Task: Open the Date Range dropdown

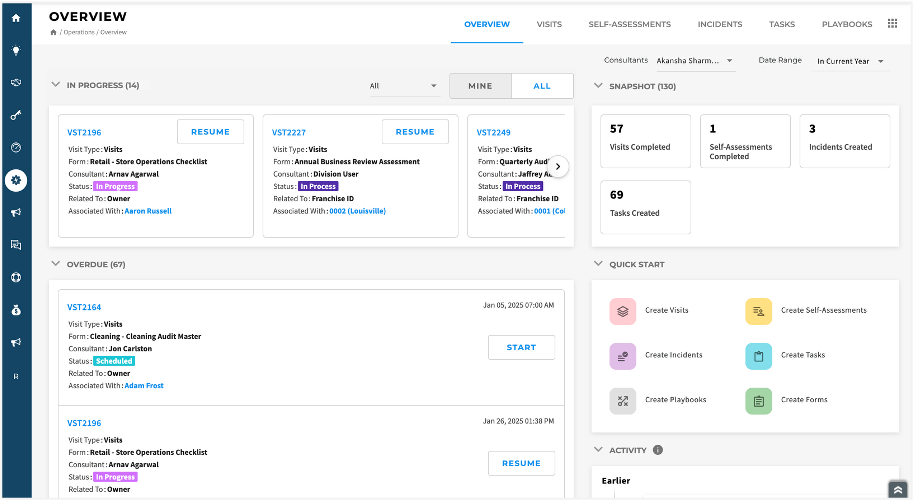Action: coord(850,61)
